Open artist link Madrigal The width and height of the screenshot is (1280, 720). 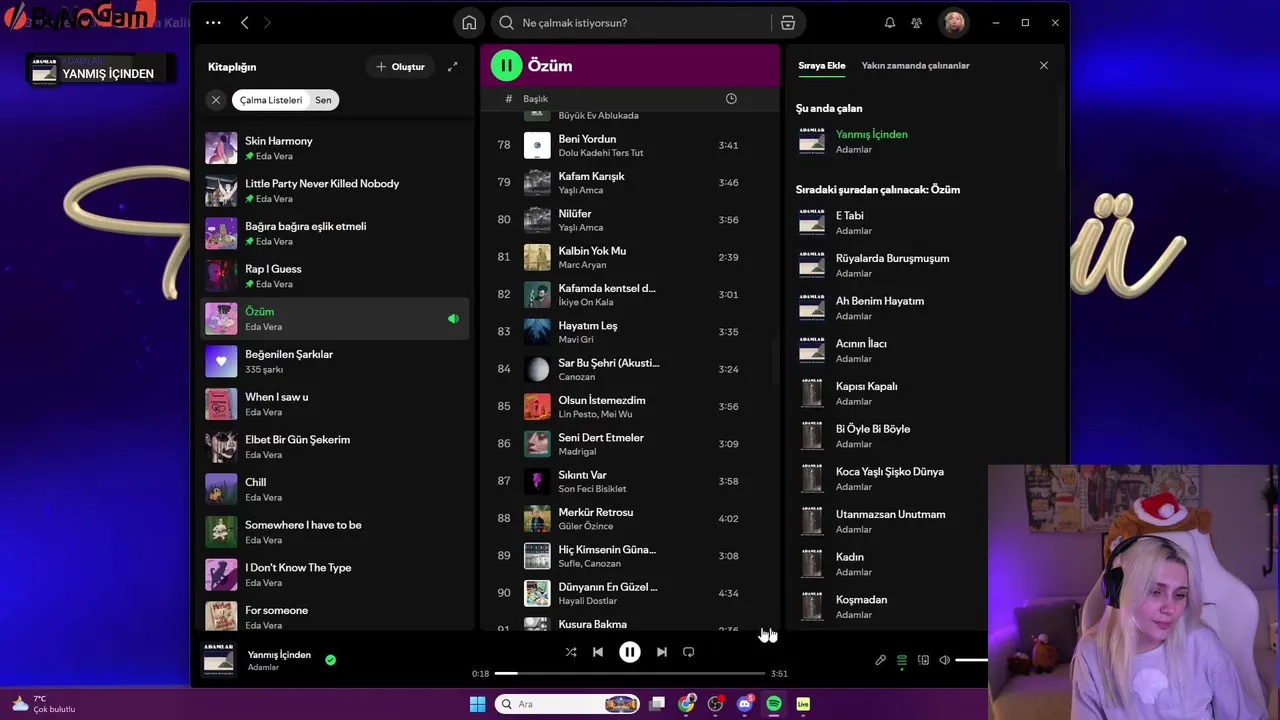click(577, 452)
